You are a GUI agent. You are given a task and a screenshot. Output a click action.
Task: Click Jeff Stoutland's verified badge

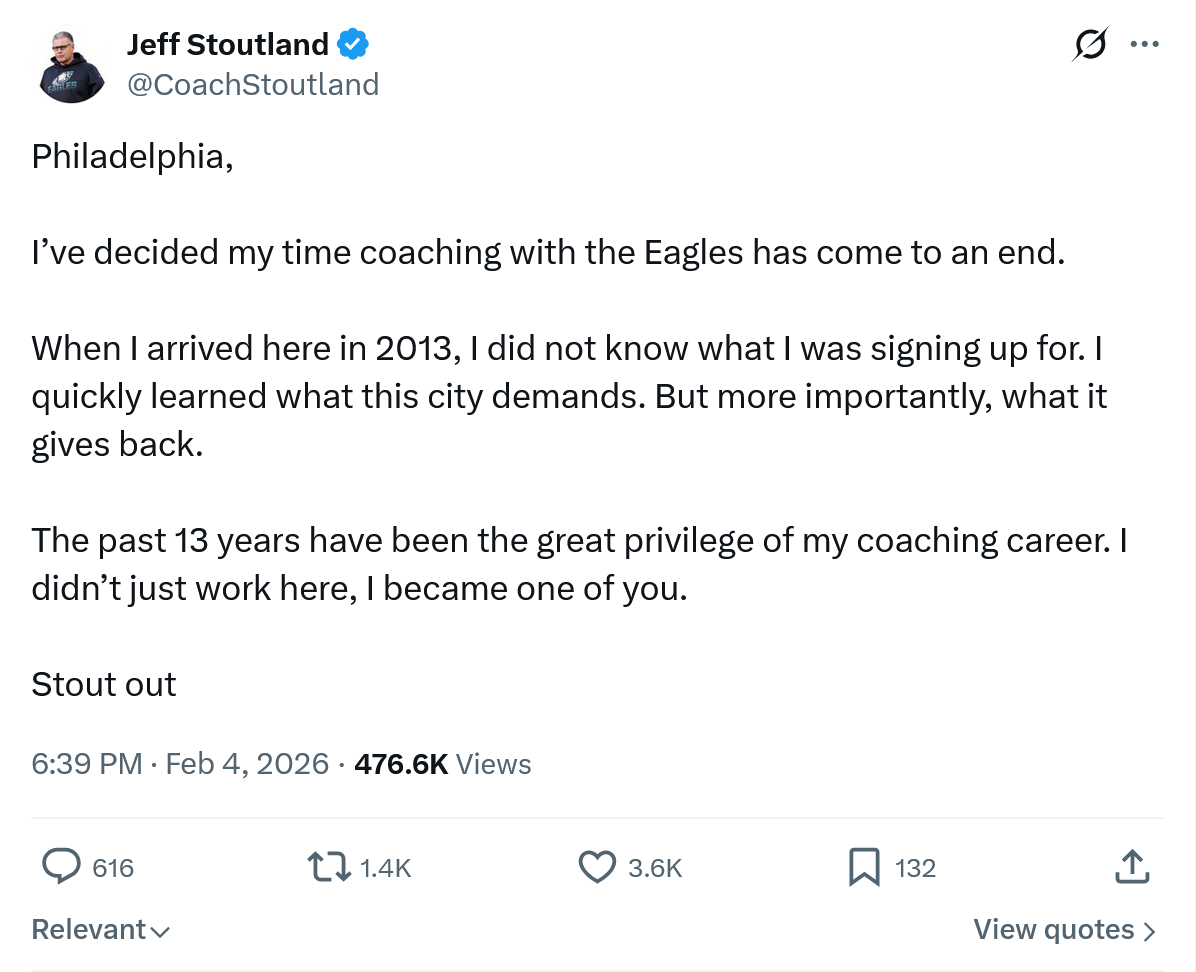click(x=350, y=43)
